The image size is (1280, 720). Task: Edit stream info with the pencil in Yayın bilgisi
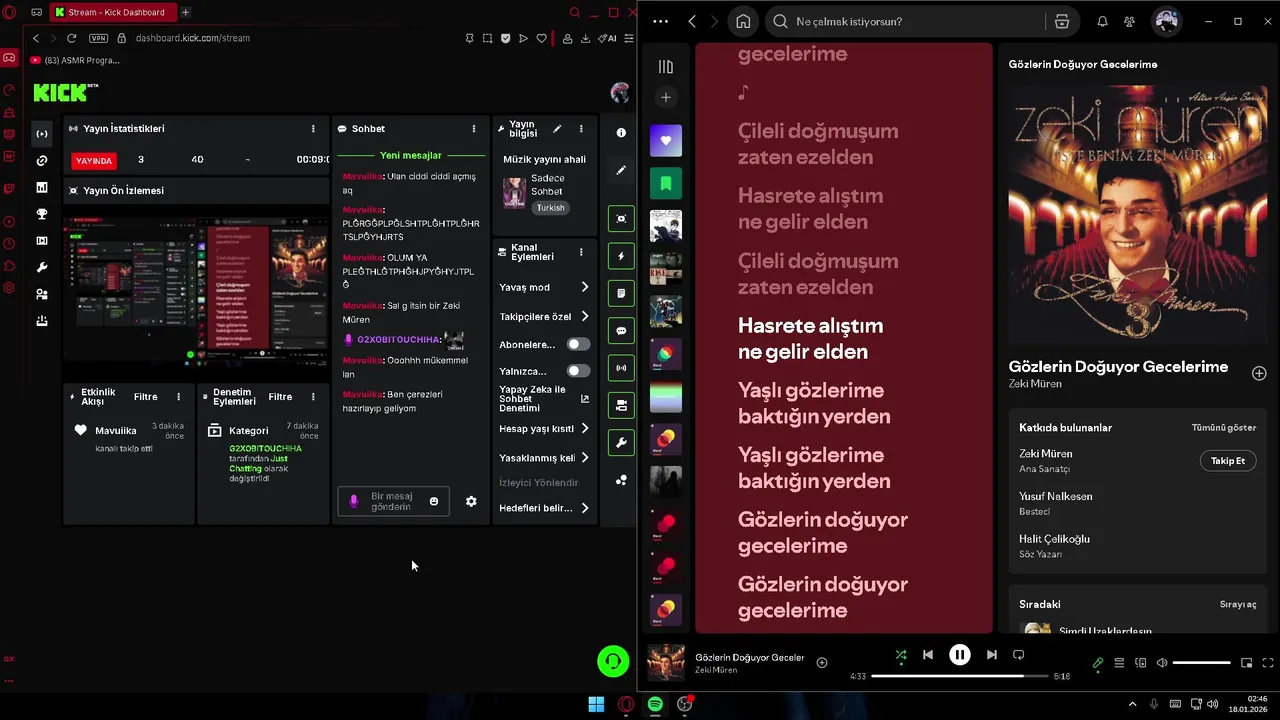click(557, 129)
